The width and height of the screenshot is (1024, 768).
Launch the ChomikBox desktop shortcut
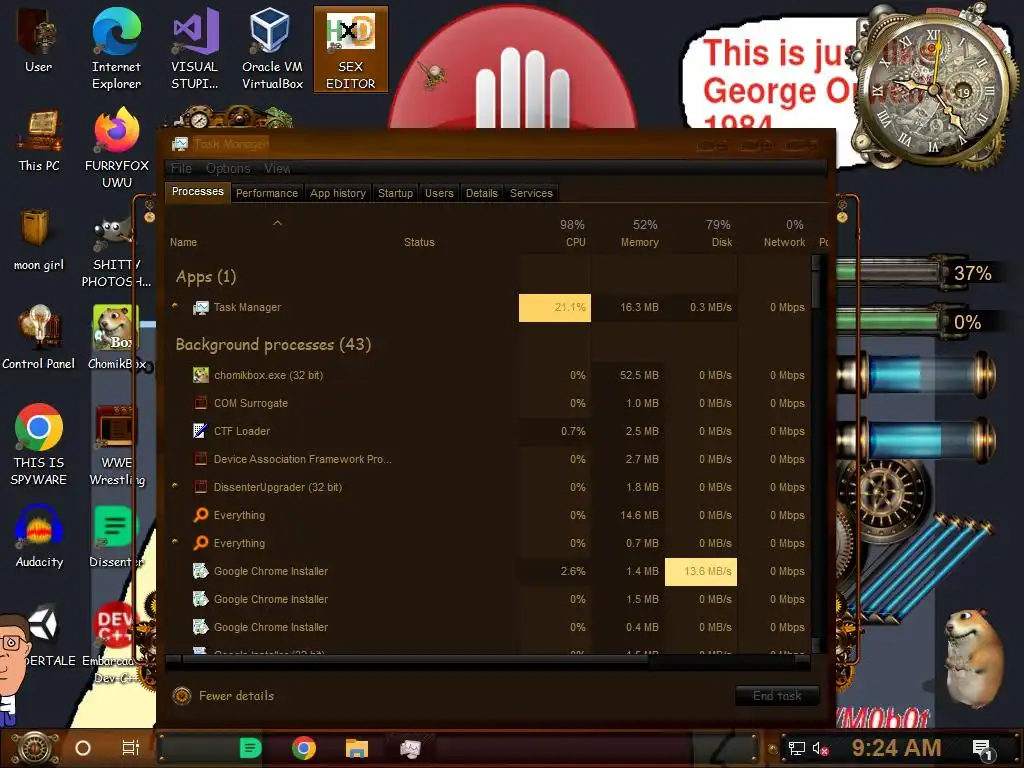tap(116, 337)
